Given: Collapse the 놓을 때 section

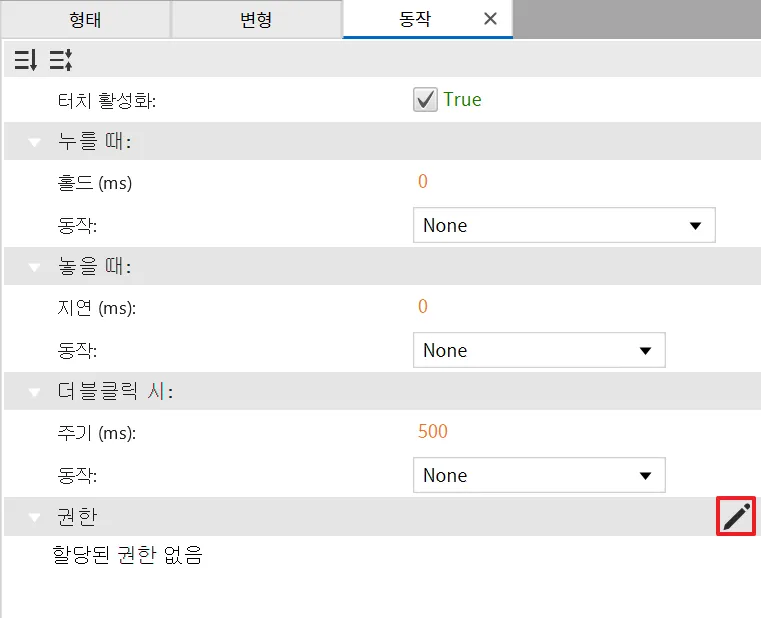Looking at the screenshot, I should click(35, 268).
